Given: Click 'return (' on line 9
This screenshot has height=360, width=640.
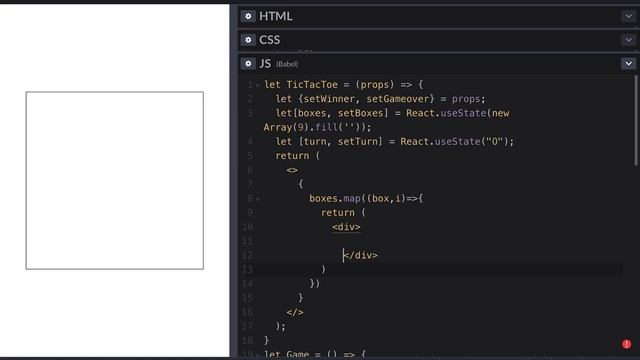Looking at the screenshot, I should 343,213.
